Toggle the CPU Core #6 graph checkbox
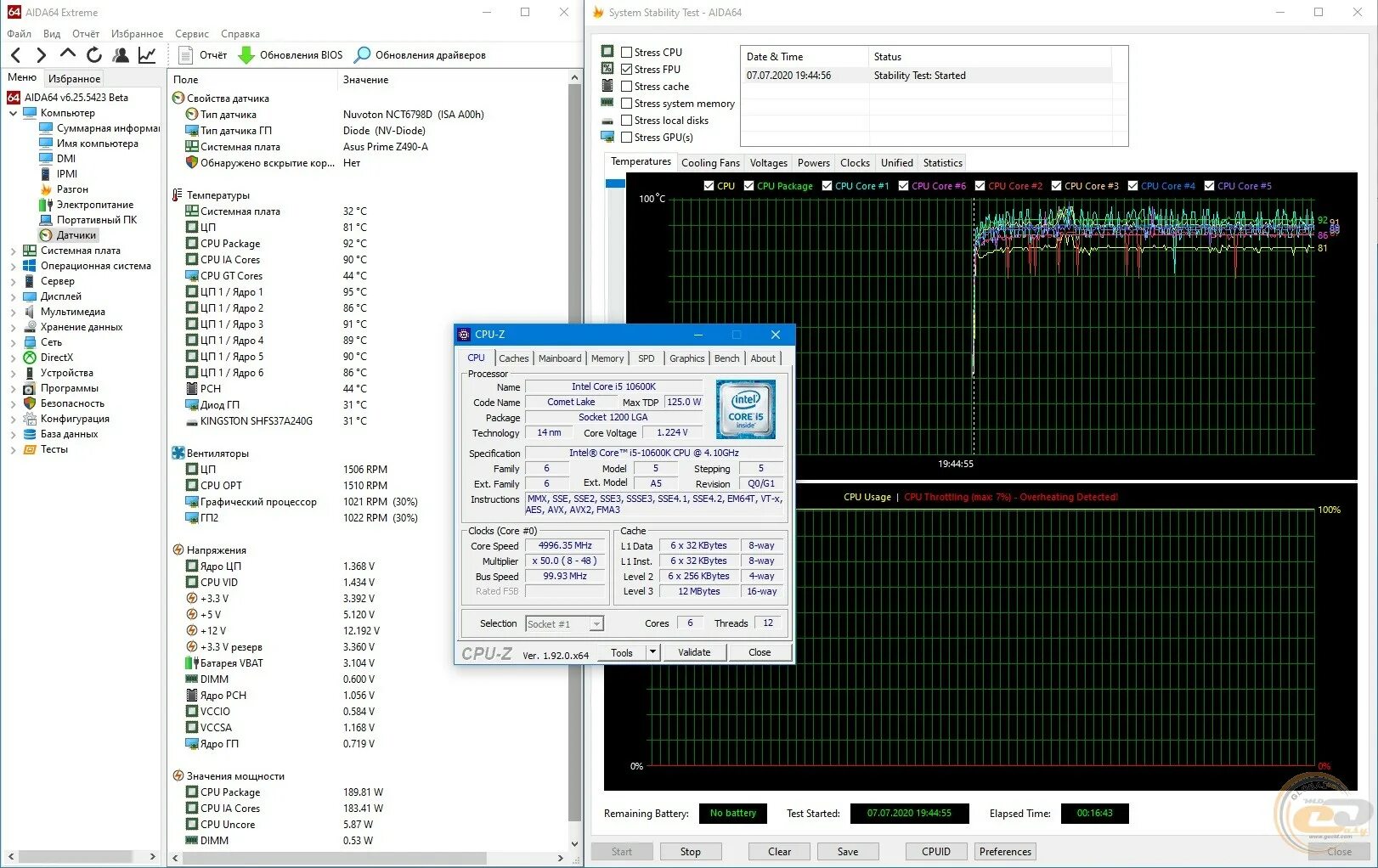 click(903, 186)
